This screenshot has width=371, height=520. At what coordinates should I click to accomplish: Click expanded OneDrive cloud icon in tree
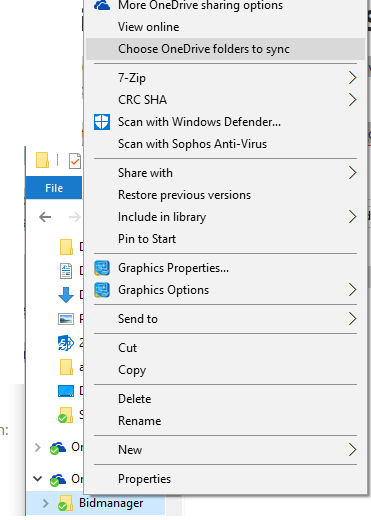point(58,480)
